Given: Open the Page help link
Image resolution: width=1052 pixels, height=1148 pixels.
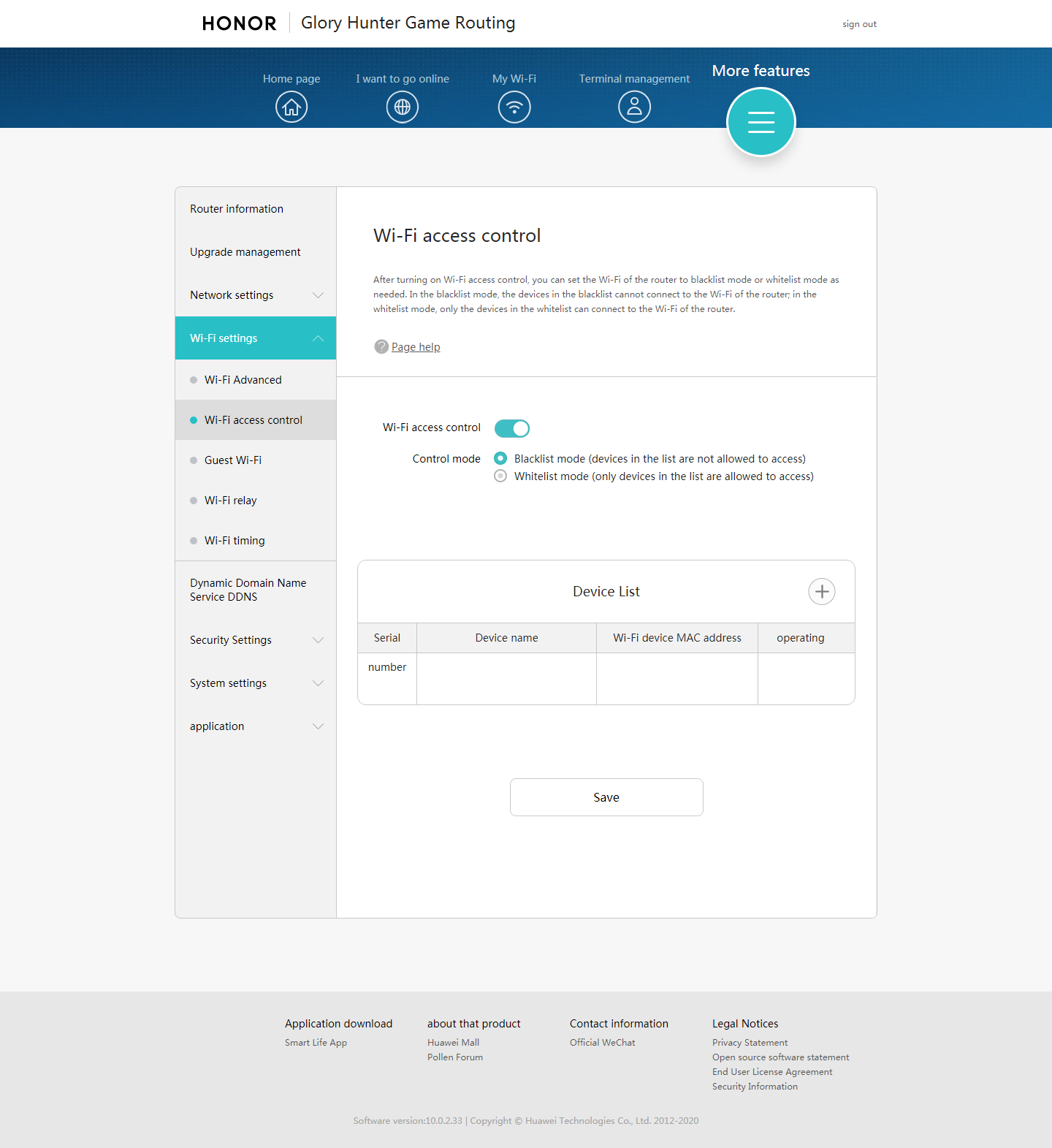Looking at the screenshot, I should (x=416, y=347).
